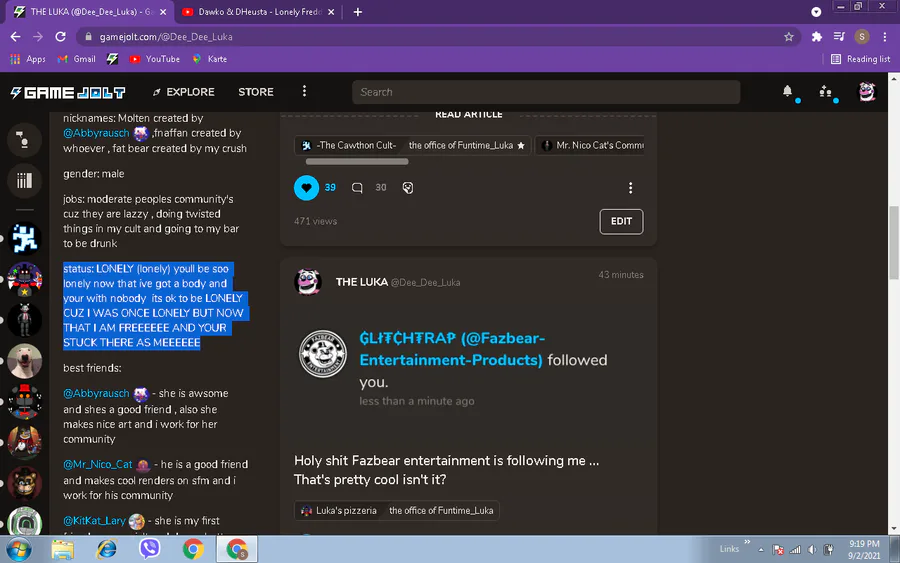Open the blue pixel character community
The image size is (900, 563).
(x=24, y=238)
